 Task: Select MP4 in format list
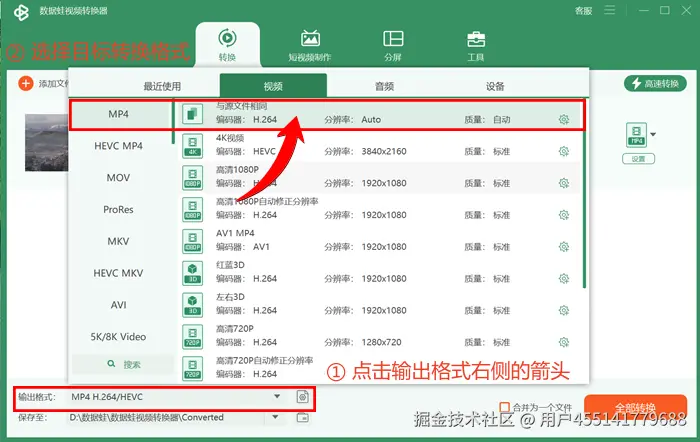(x=118, y=114)
